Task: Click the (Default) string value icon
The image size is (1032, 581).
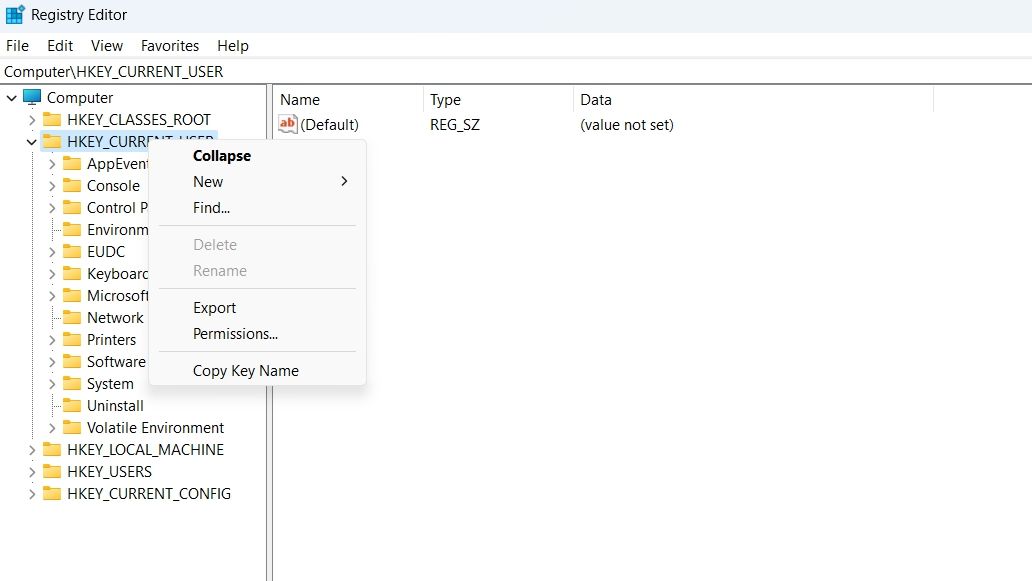Action: tap(288, 124)
